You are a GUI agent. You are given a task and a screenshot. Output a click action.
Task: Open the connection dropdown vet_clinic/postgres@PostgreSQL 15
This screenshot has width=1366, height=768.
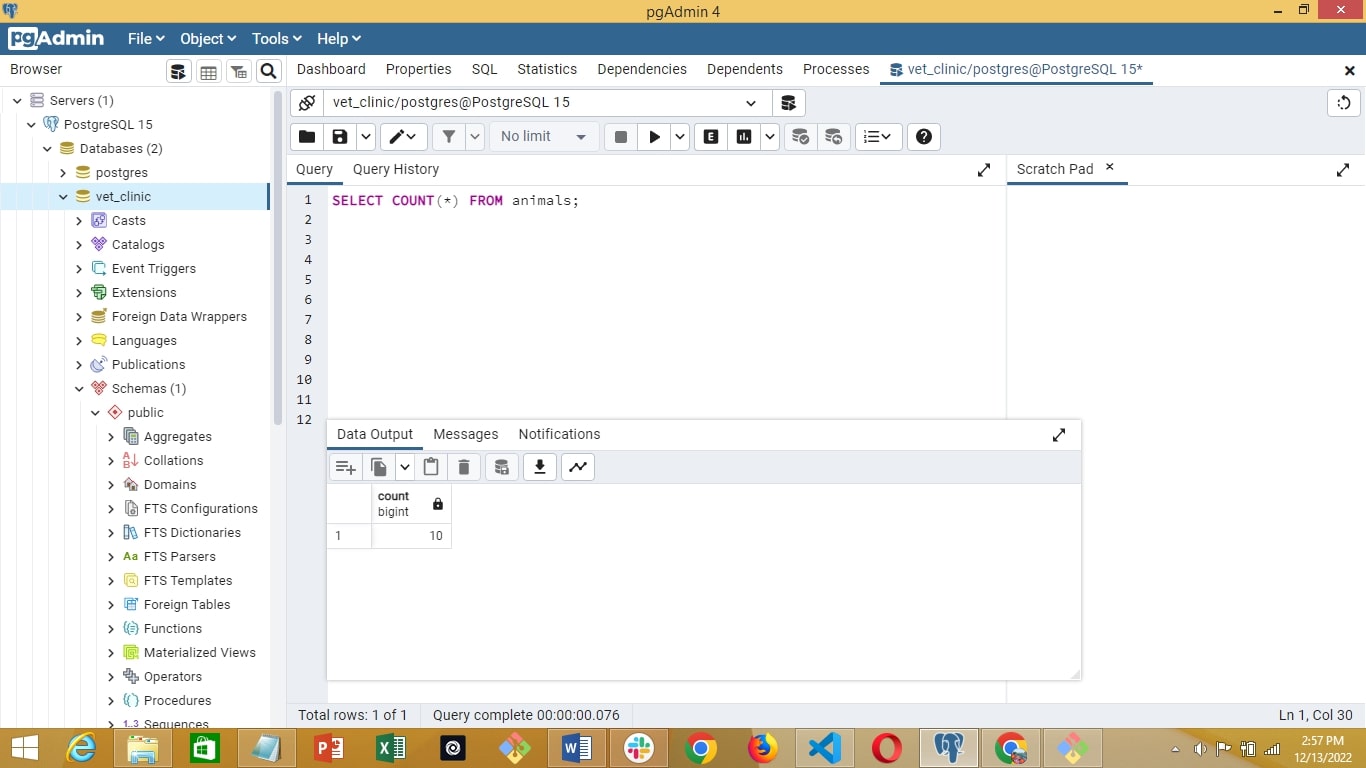547,102
